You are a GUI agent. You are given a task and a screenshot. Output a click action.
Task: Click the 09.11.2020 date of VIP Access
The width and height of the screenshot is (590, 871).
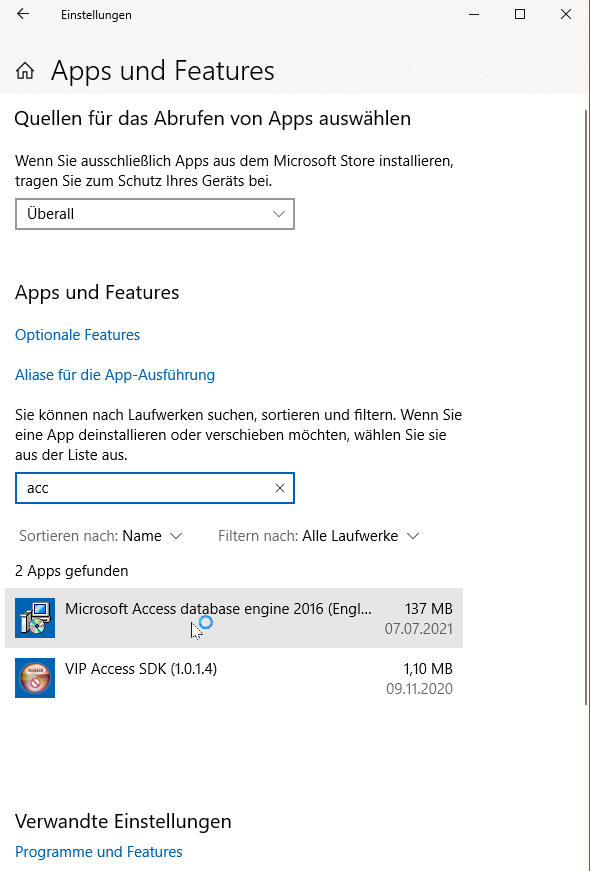click(419, 689)
